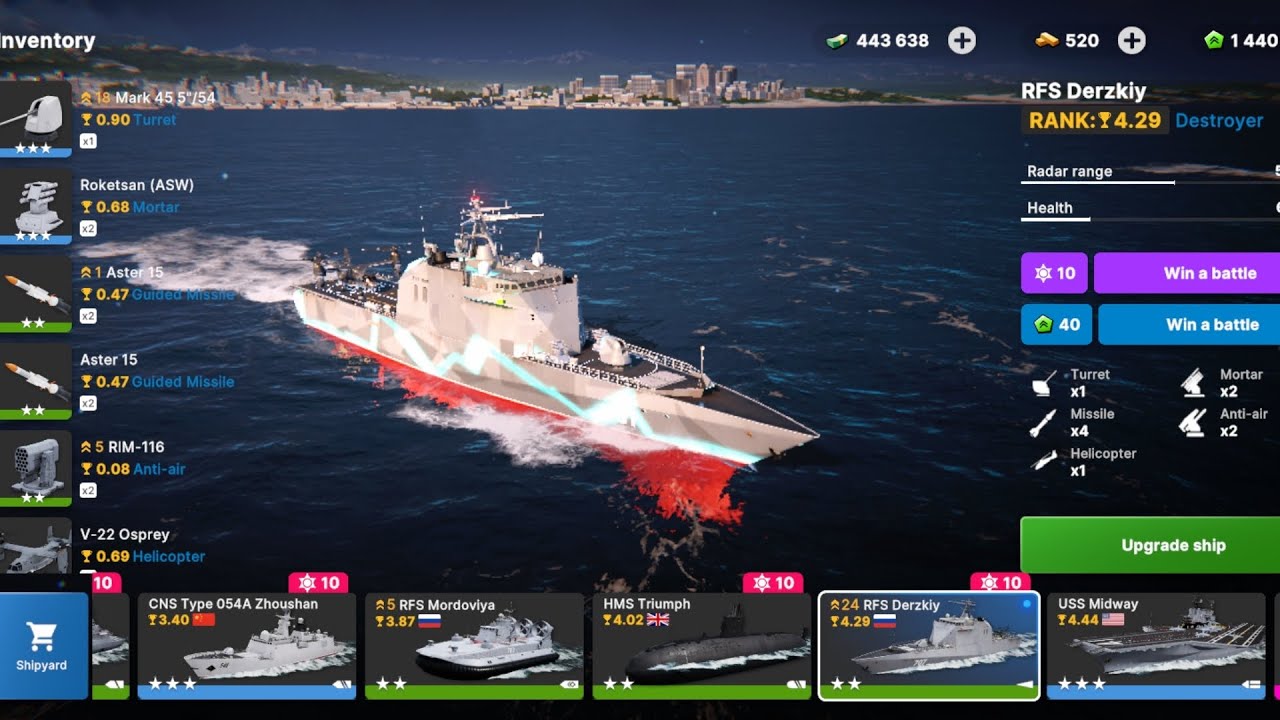Add gold with the plus icon
The height and width of the screenshot is (720, 1280).
pos(1131,40)
